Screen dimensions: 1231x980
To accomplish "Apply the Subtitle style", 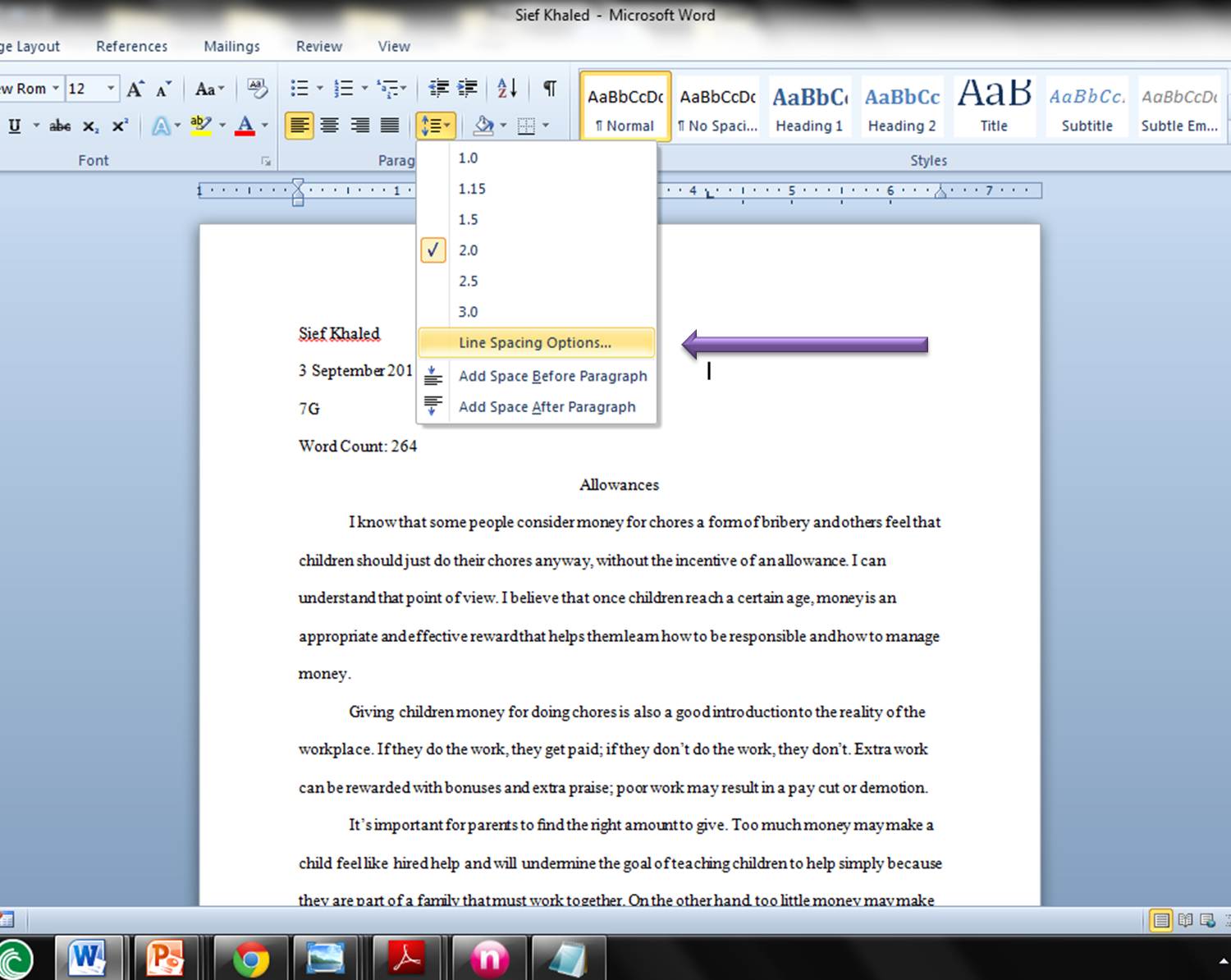I will pos(1087,106).
